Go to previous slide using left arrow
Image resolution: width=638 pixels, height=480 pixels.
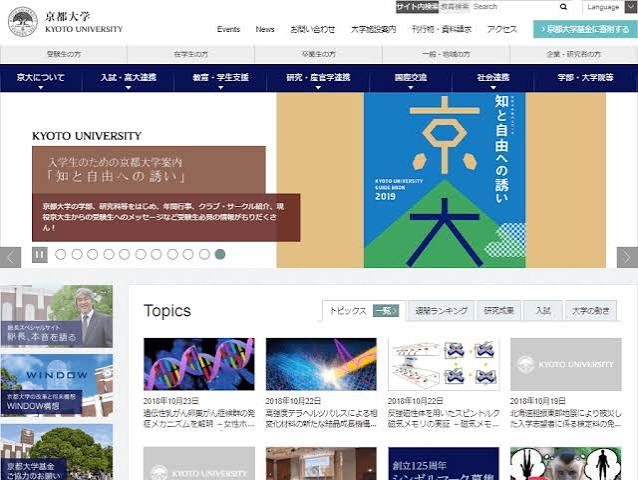pyautogui.click(x=10, y=257)
